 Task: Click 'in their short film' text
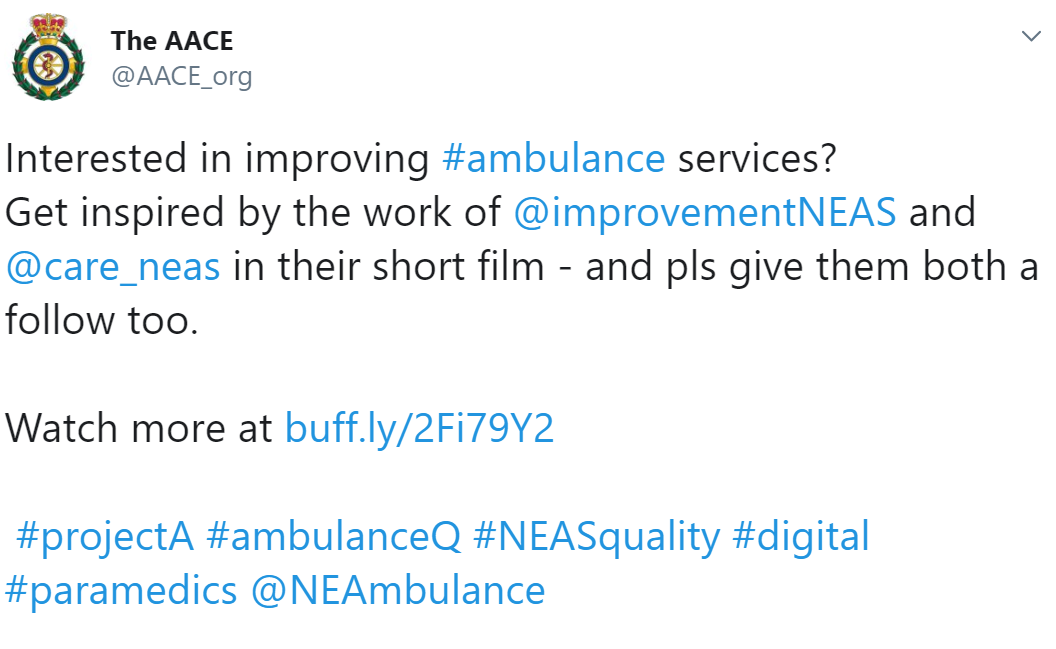[x=389, y=267]
